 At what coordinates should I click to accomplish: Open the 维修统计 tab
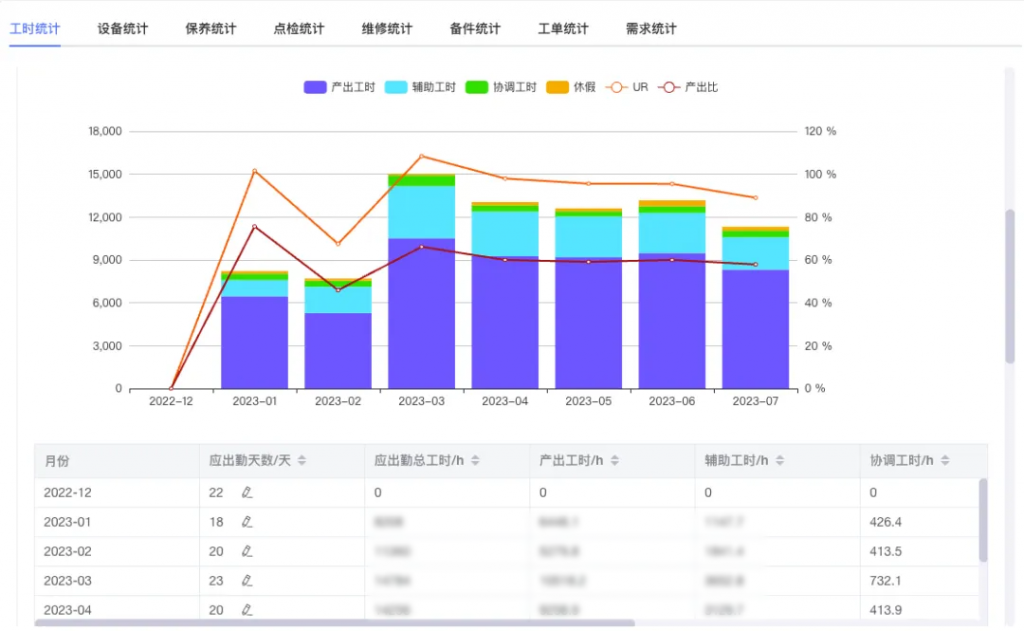pyautogui.click(x=387, y=29)
